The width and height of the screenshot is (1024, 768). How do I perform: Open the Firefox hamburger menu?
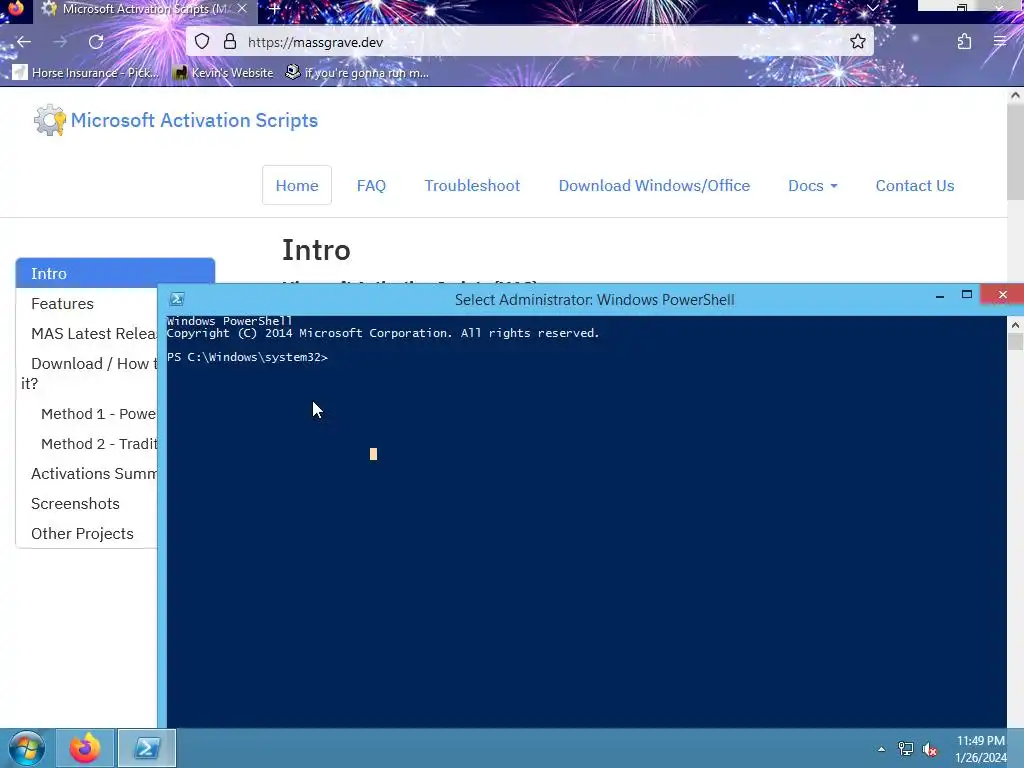pos(1000,42)
